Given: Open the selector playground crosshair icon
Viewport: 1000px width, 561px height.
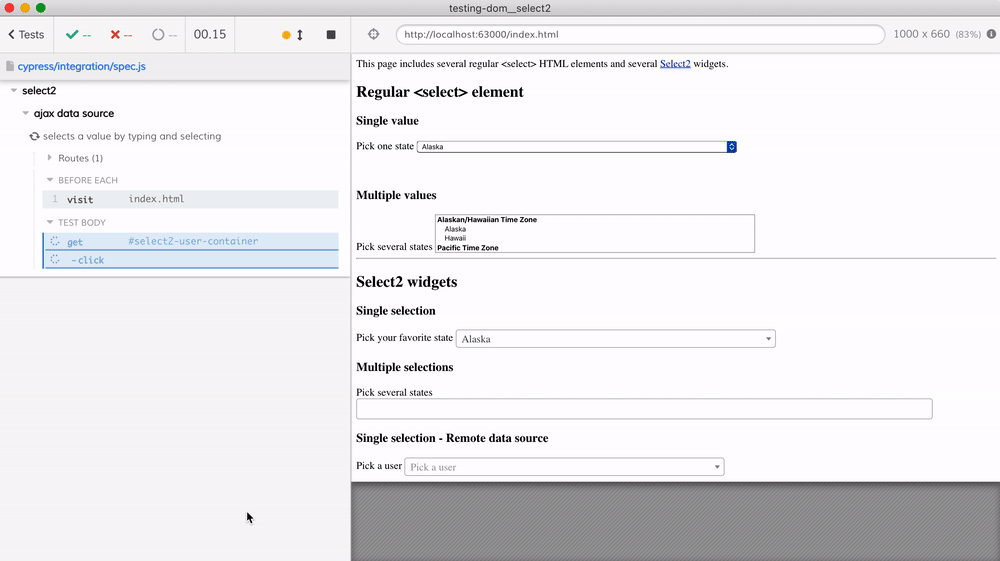Looking at the screenshot, I should tap(374, 34).
